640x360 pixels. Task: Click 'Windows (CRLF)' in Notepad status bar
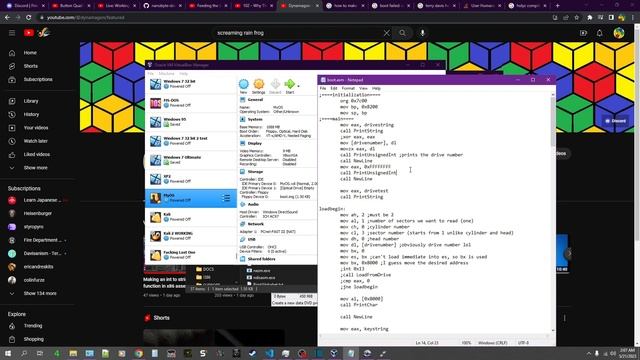tap(492, 343)
